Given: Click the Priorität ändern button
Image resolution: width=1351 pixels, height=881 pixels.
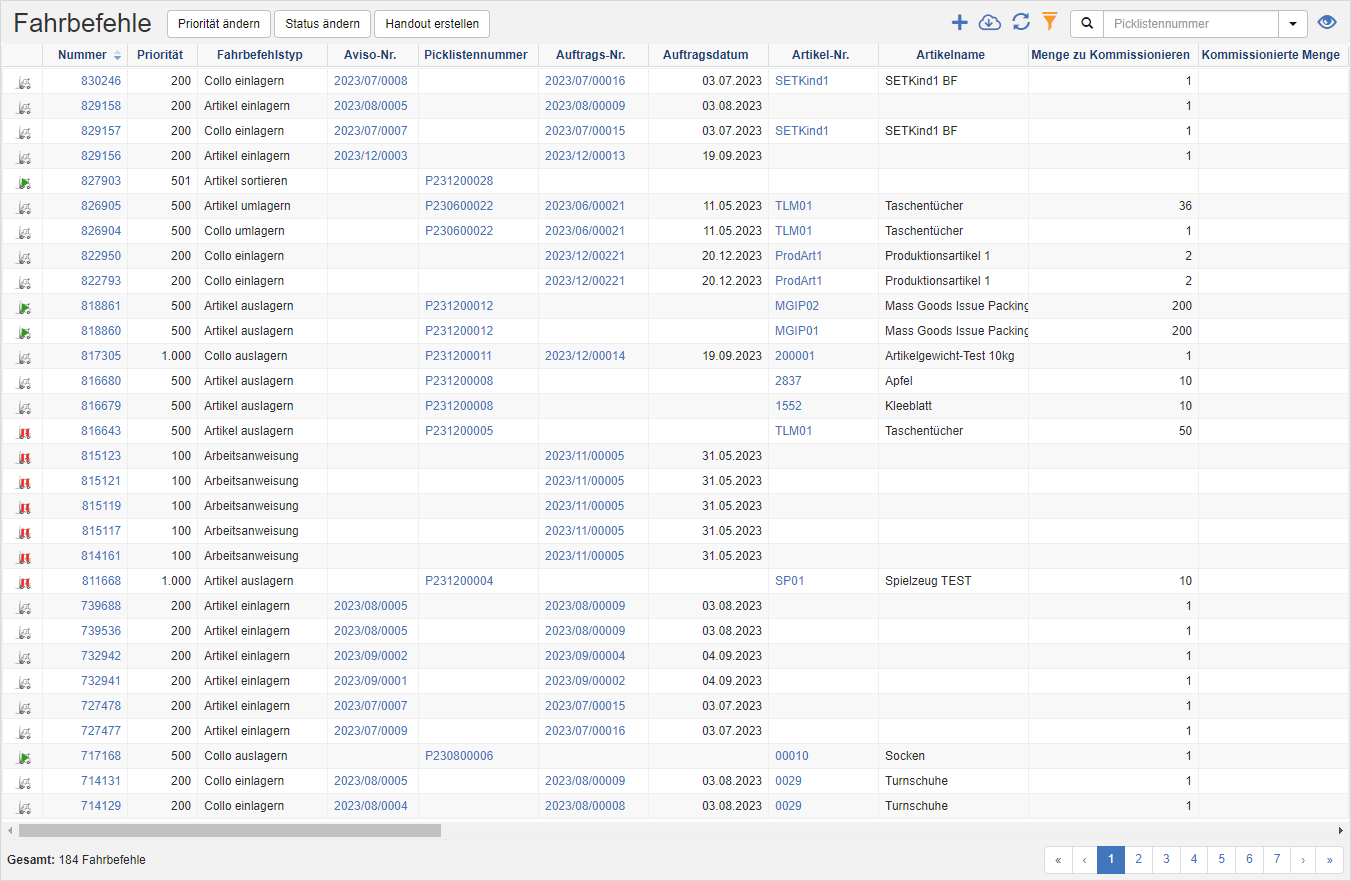Looking at the screenshot, I should click(x=218, y=24).
